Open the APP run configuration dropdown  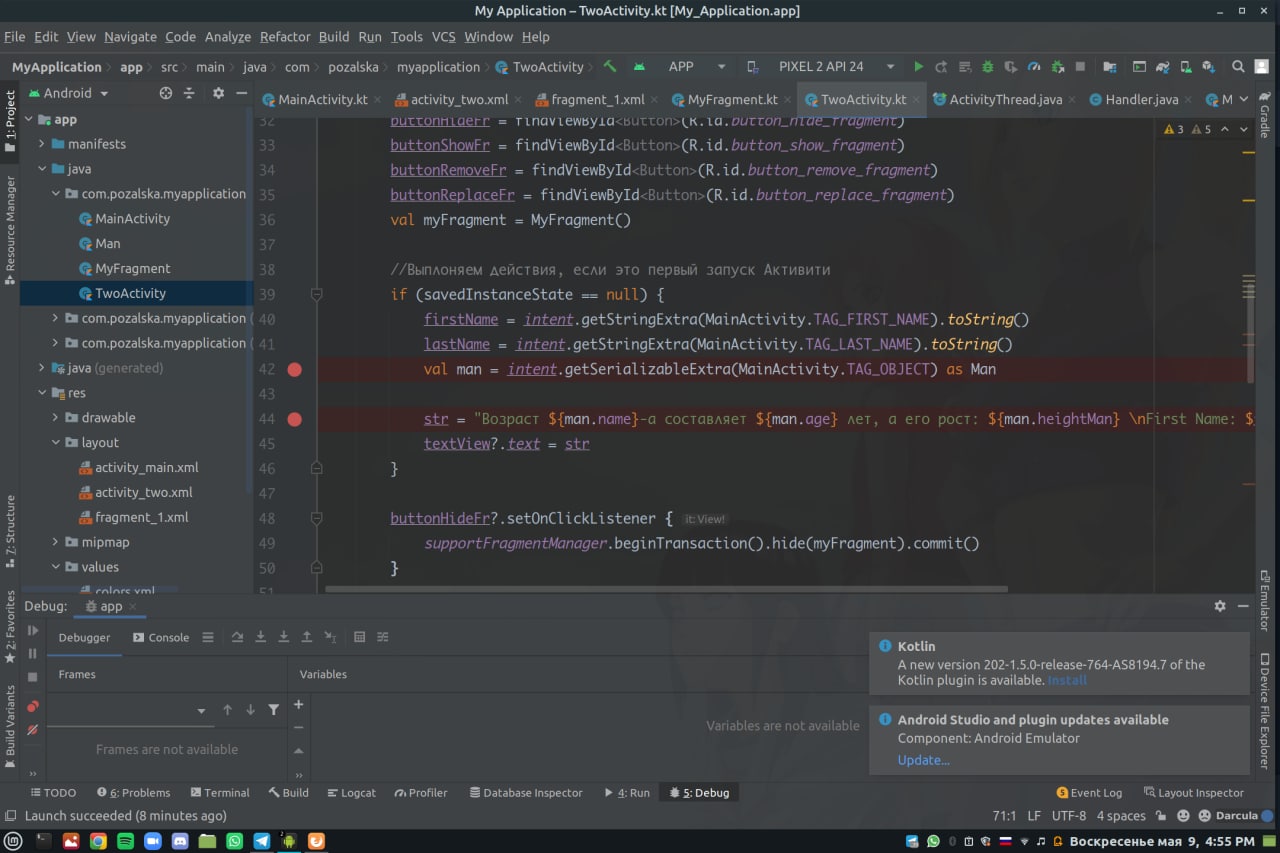tap(697, 67)
